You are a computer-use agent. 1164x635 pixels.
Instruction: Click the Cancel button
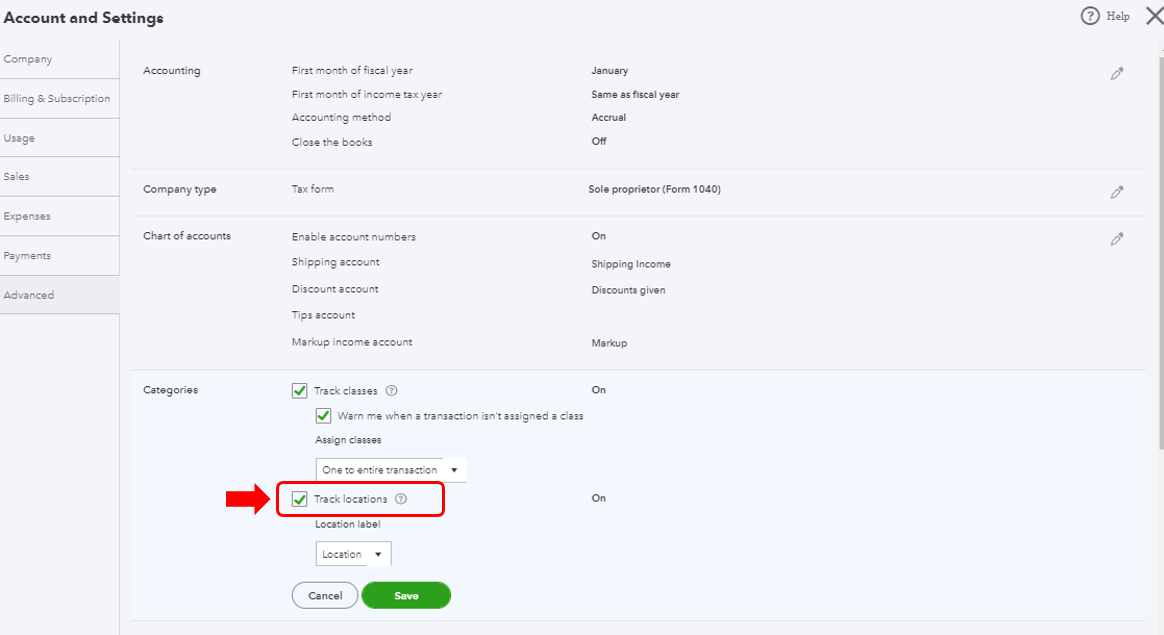[325, 596]
